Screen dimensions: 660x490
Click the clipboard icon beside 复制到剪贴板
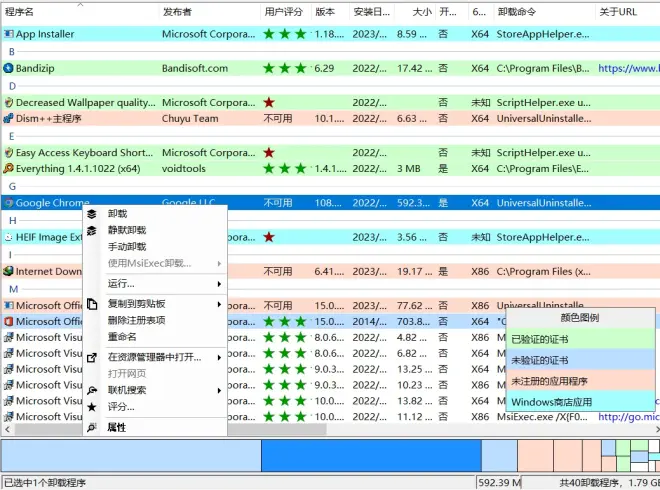pos(92,304)
